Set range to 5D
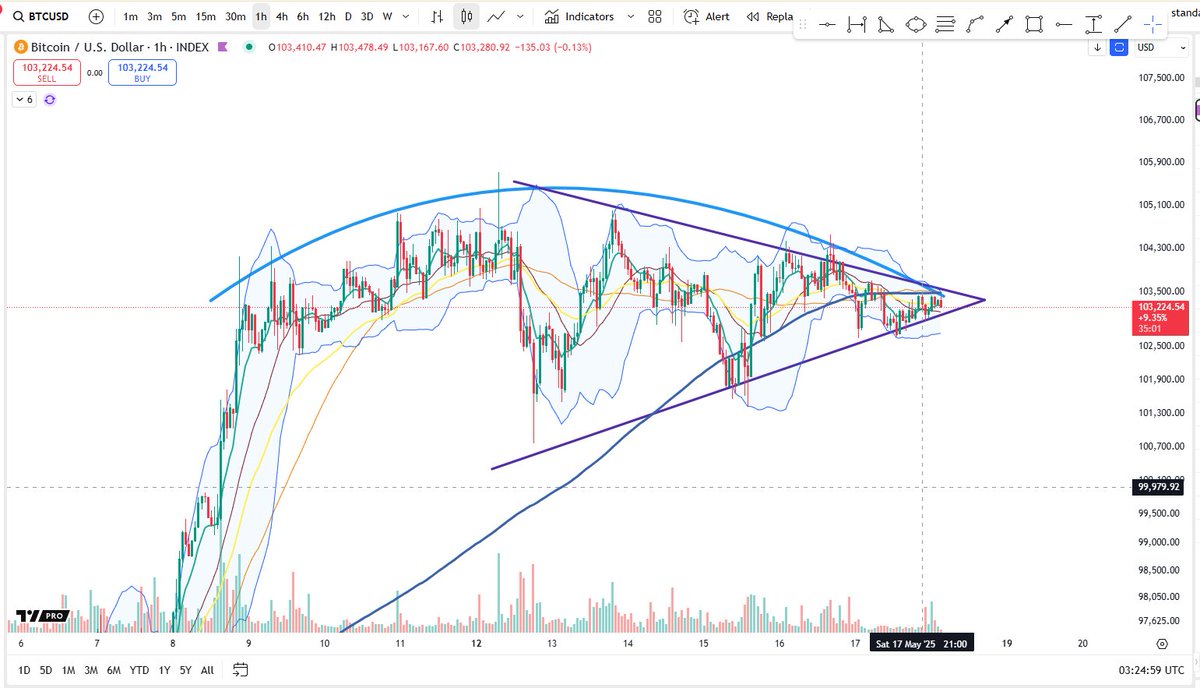The width and height of the screenshot is (1200, 688). [47, 668]
